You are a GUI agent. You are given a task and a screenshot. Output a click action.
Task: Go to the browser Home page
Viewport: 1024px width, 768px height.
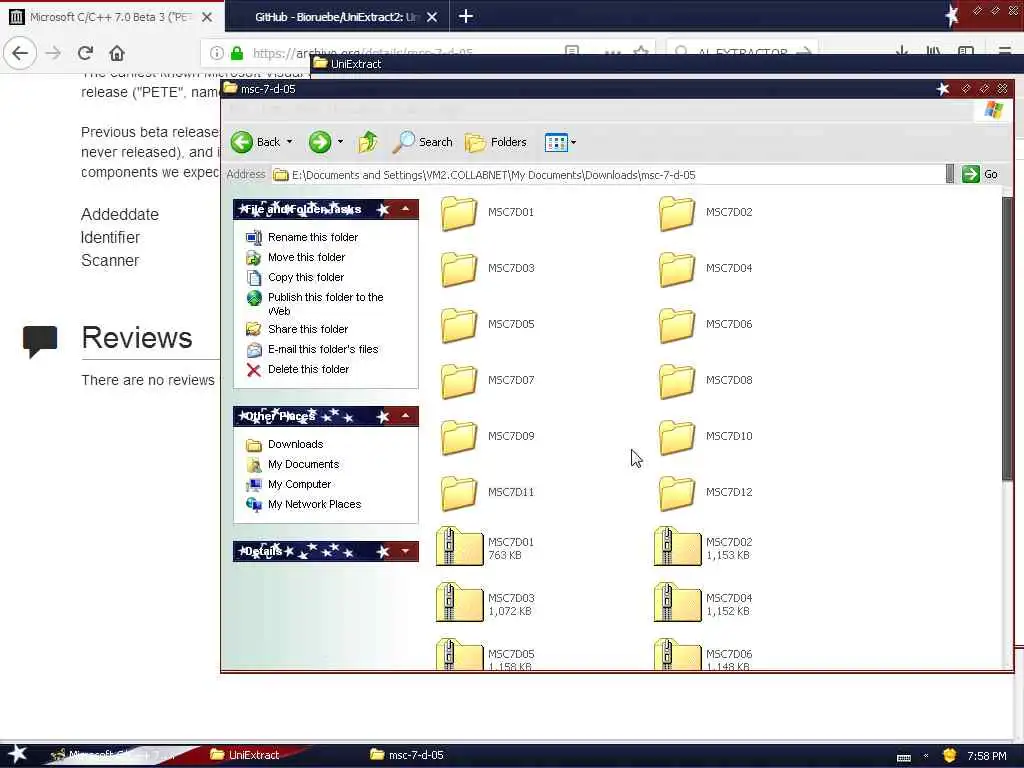[x=117, y=53]
